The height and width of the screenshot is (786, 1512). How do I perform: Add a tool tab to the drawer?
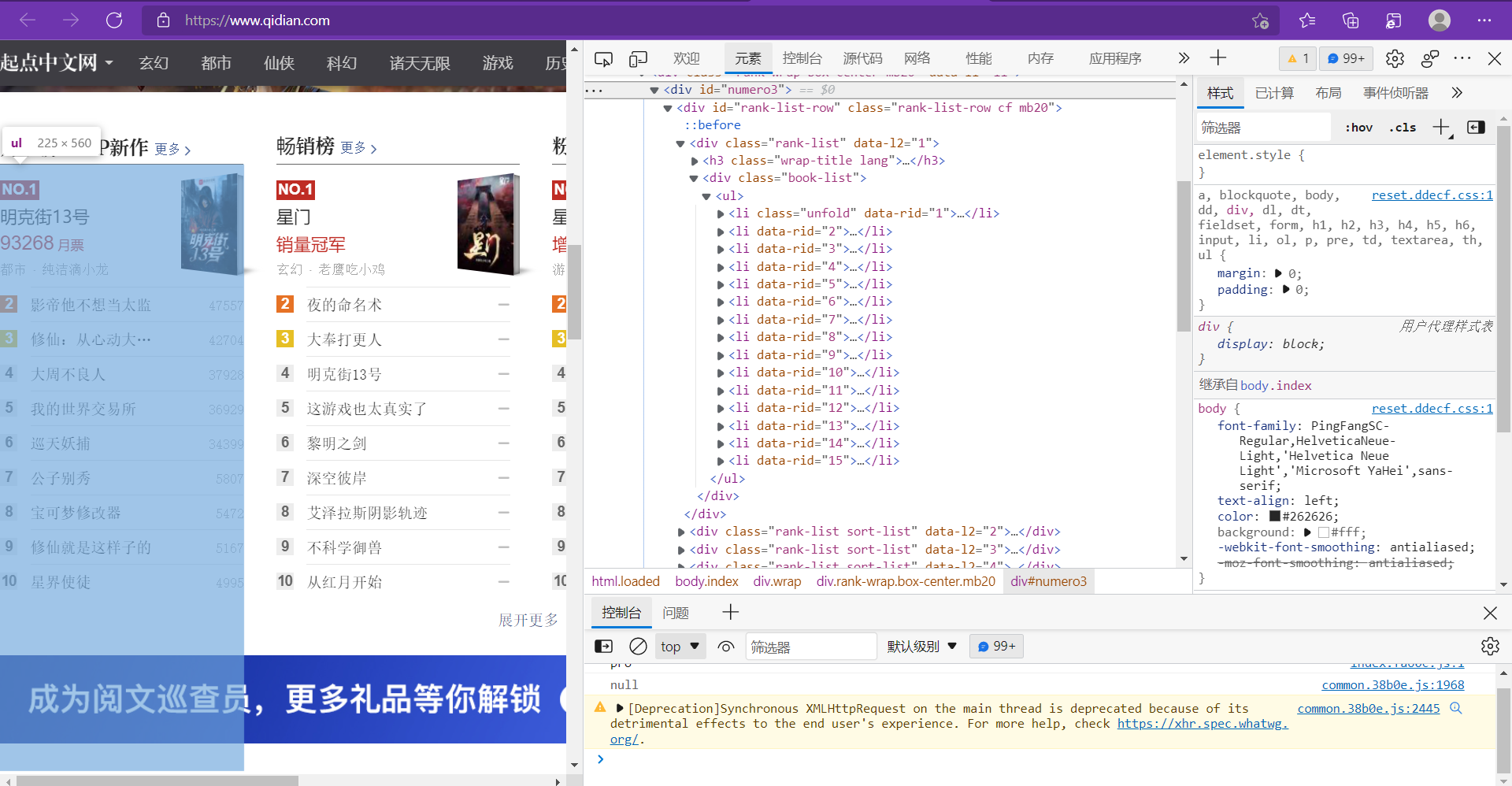coord(730,612)
